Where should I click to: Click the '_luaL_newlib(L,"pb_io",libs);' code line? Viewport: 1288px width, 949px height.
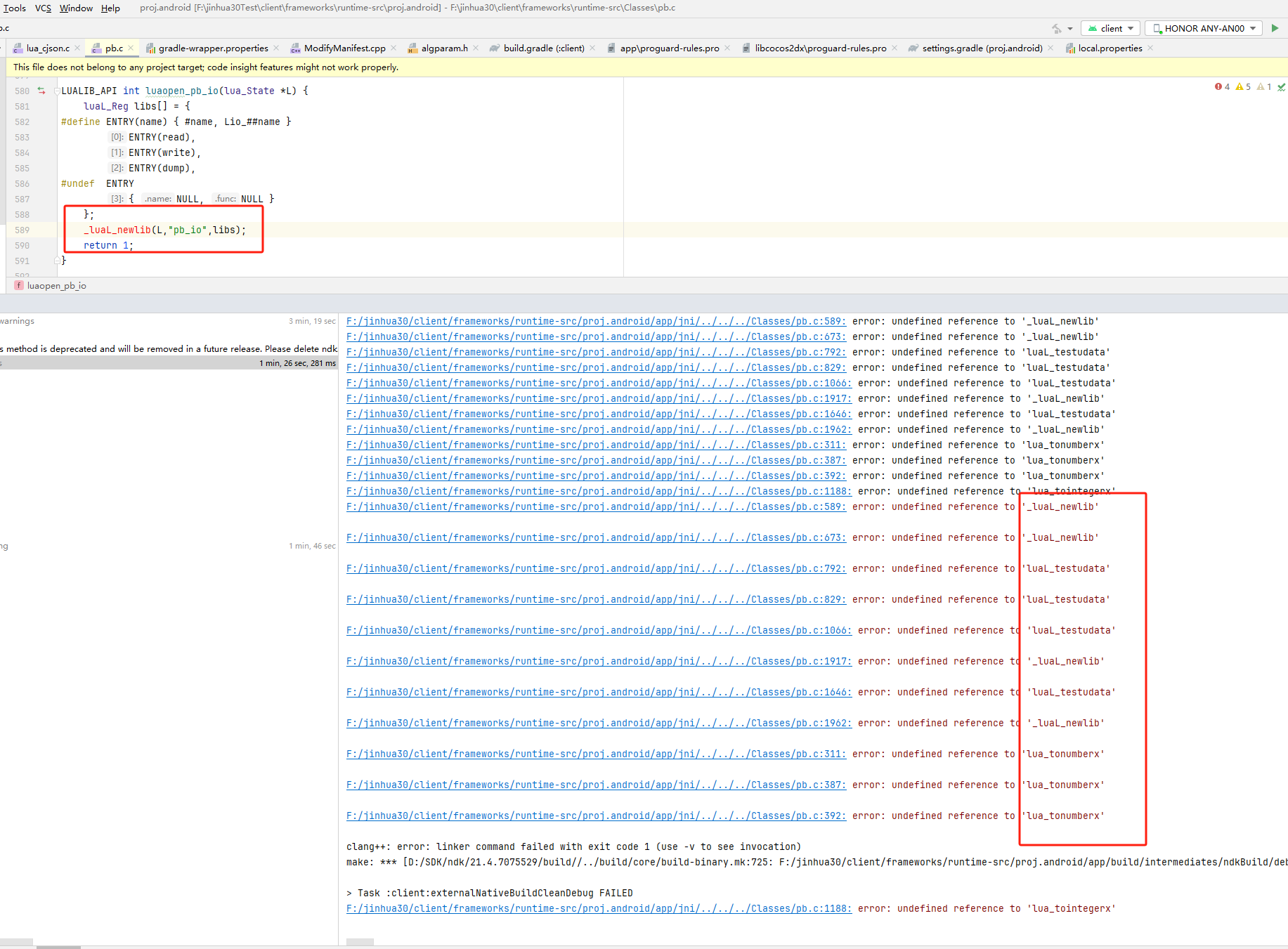point(165,230)
